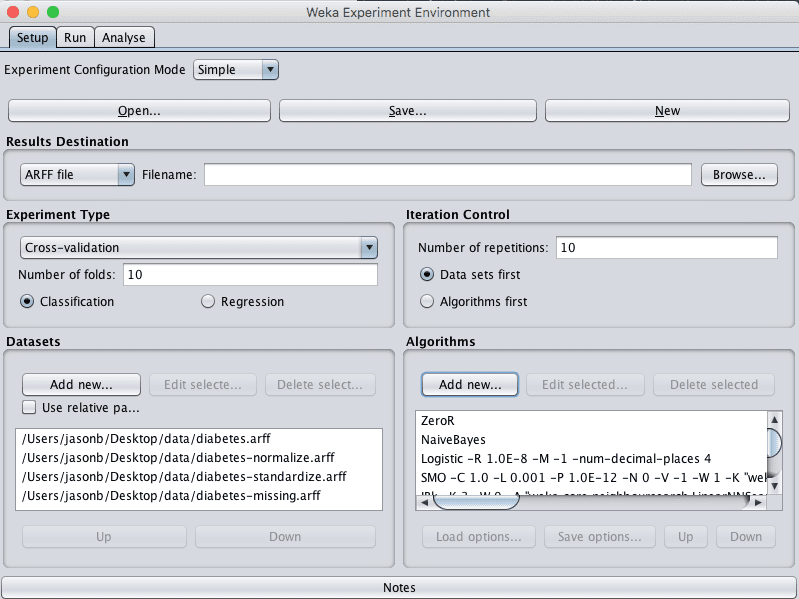Click Save options... button
799x599 pixels.
[x=600, y=537]
